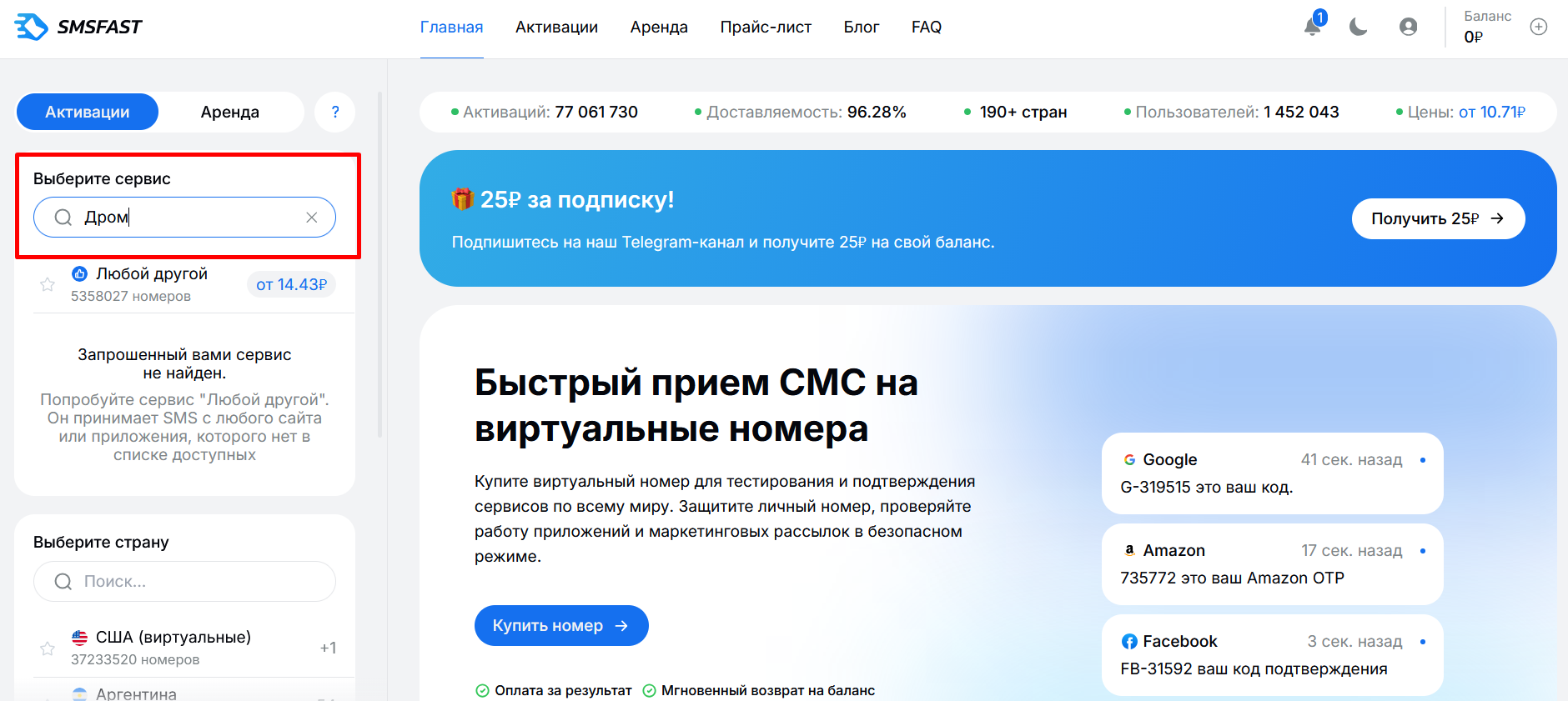The width and height of the screenshot is (1568, 701).
Task: Click the 'Выберите страну' heading
Action: (101, 542)
